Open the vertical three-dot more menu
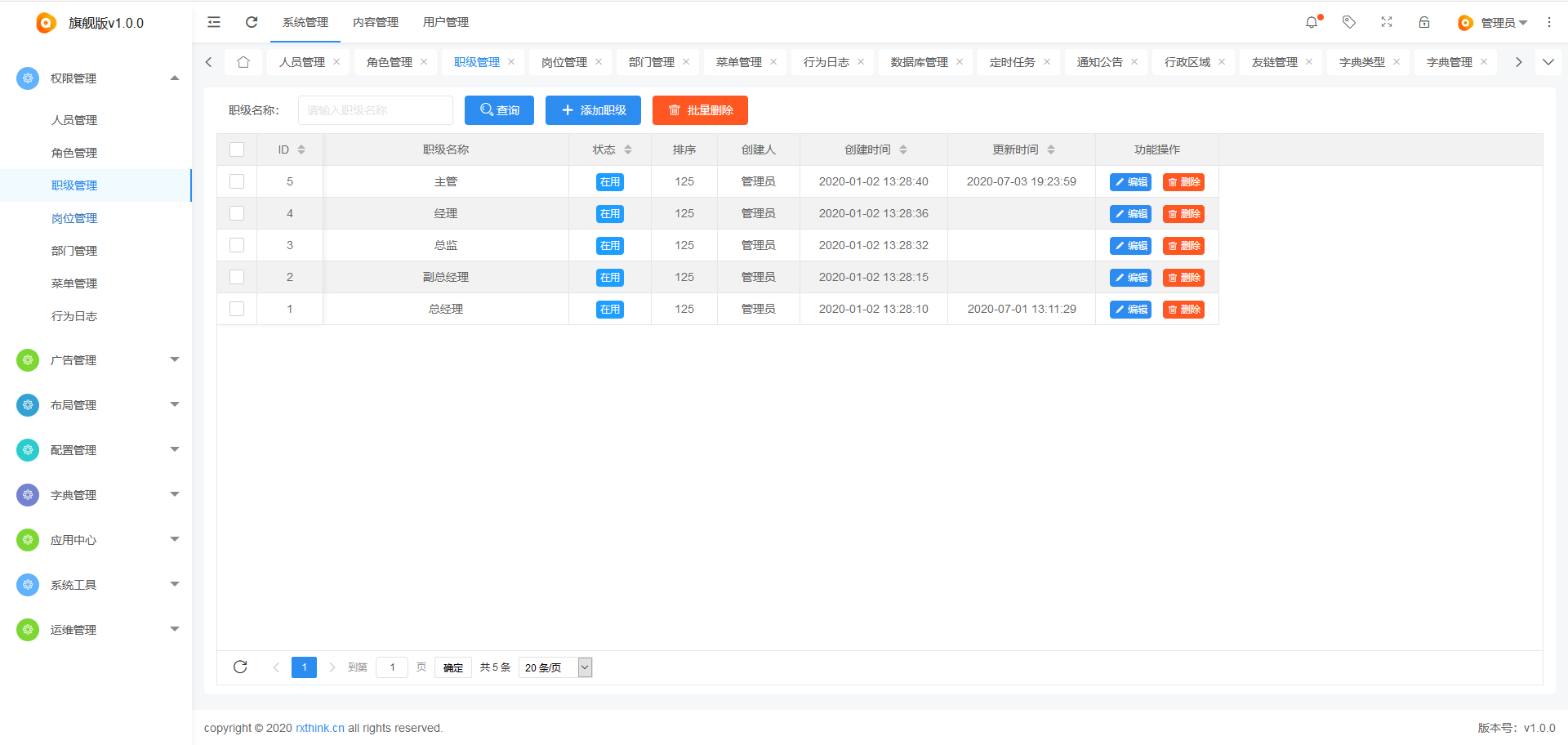 click(x=1549, y=22)
